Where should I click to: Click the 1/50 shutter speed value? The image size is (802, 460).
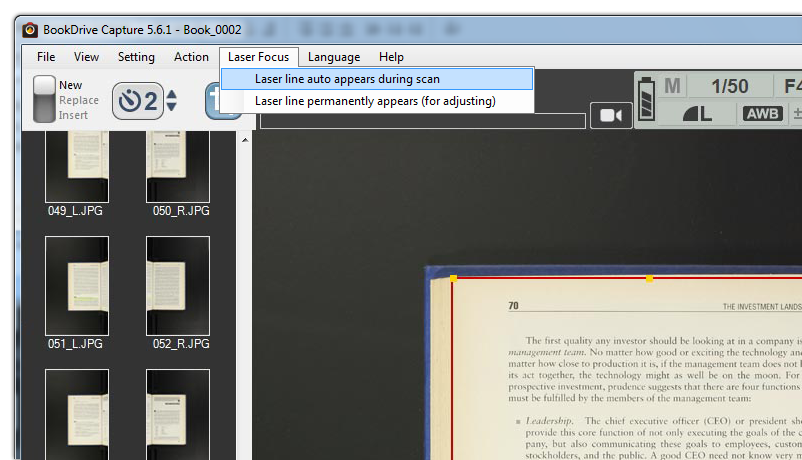coord(730,86)
